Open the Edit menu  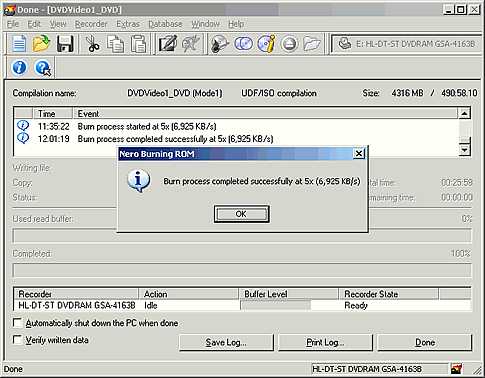tap(34, 24)
